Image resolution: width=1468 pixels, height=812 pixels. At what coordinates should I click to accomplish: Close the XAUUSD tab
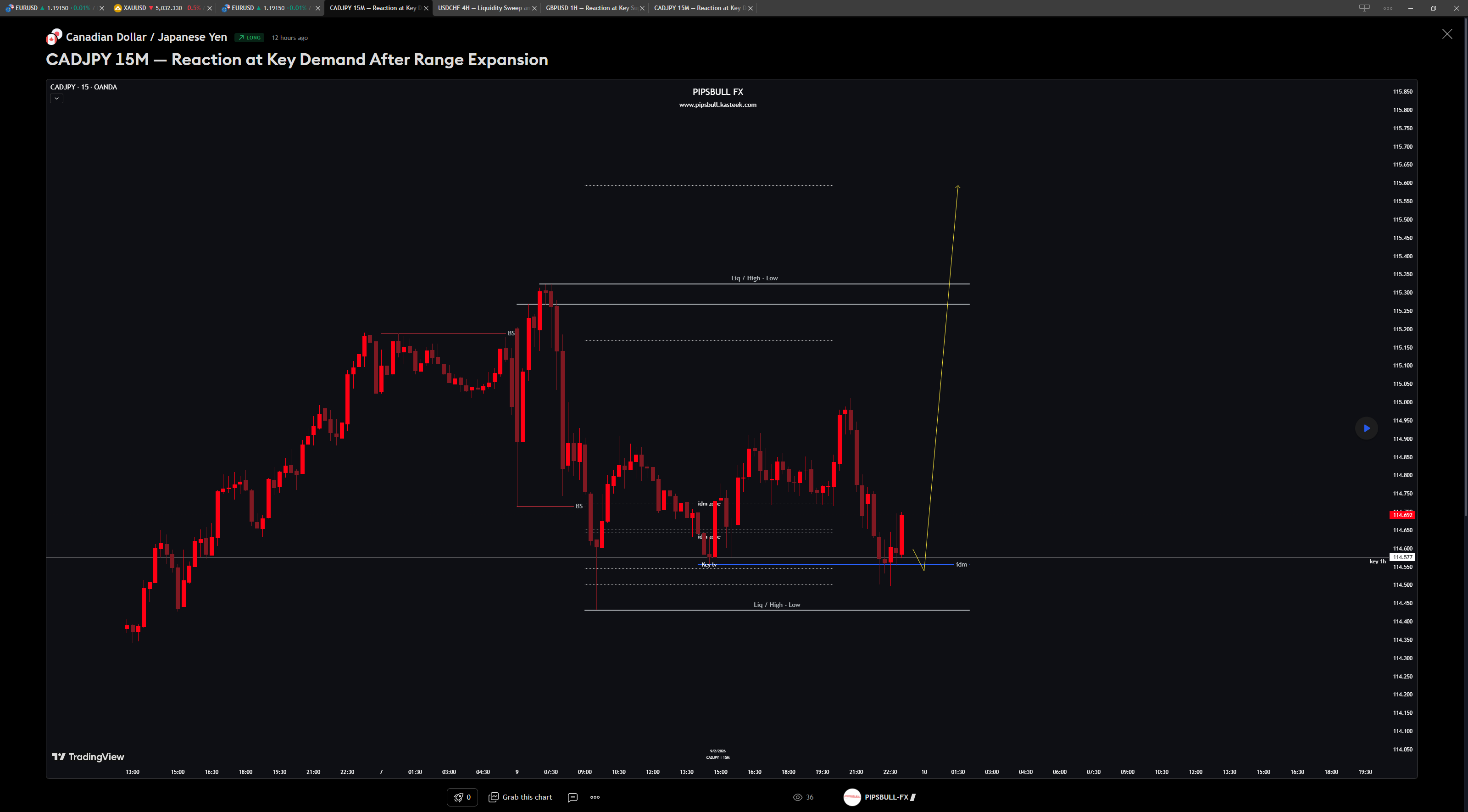(x=209, y=8)
